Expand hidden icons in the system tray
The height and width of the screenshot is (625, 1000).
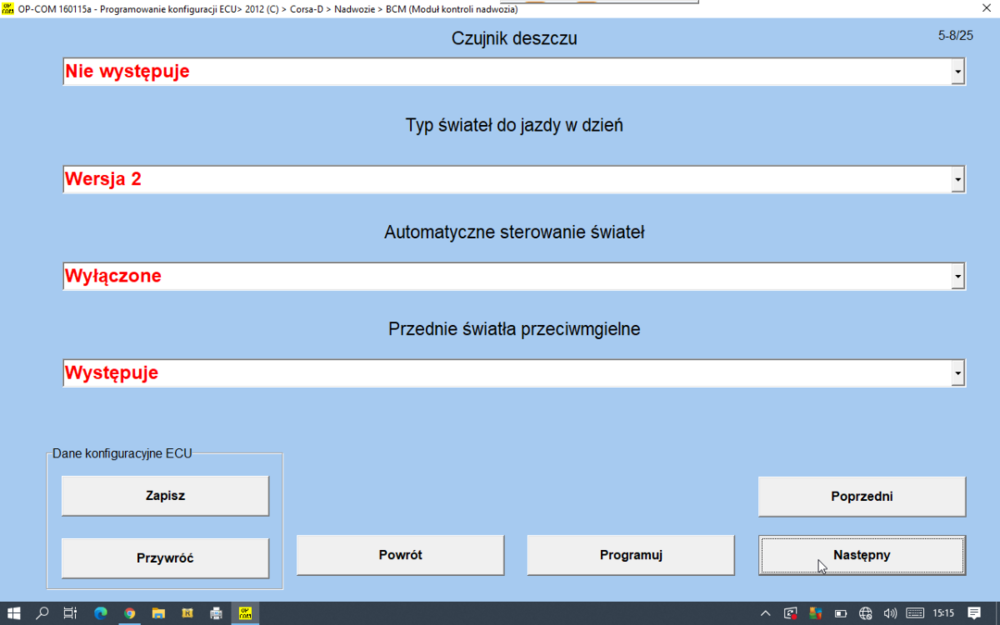click(766, 612)
